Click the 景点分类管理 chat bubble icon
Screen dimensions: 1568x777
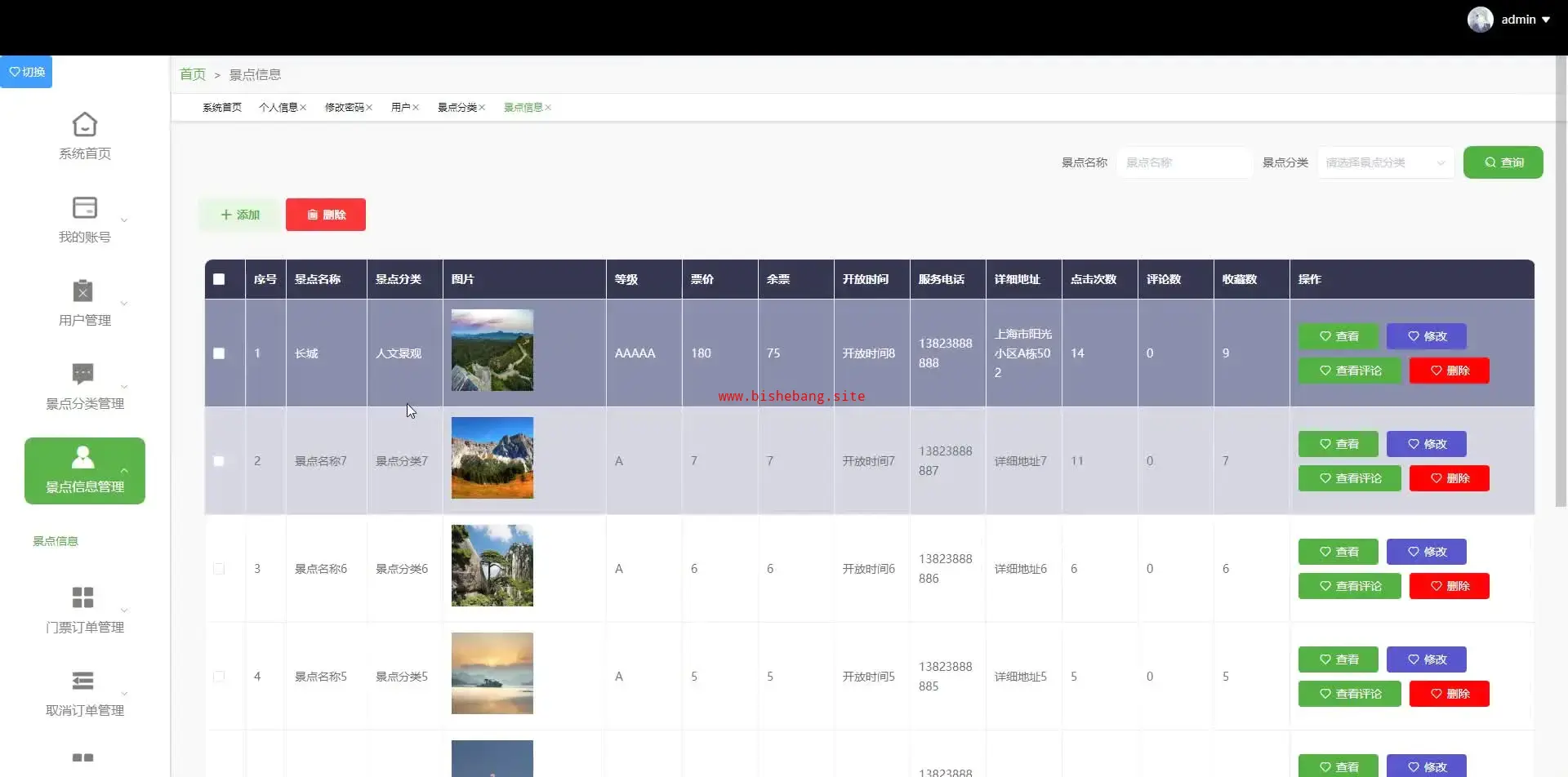point(83,374)
